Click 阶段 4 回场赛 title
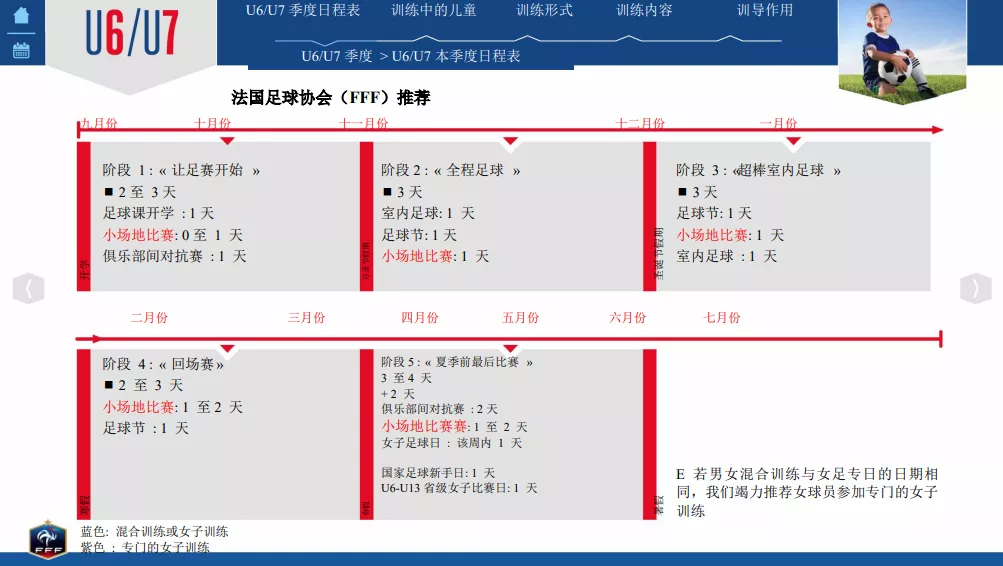This screenshot has width=1003, height=566. pyautogui.click(x=163, y=365)
